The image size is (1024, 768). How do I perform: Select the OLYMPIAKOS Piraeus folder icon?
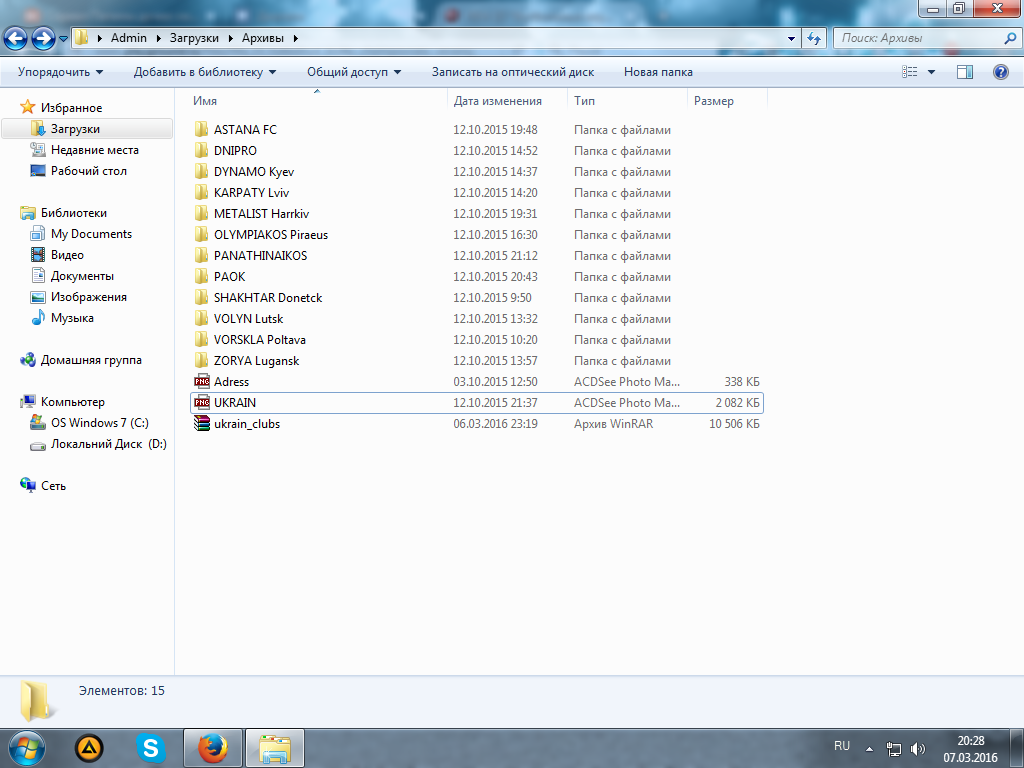202,234
